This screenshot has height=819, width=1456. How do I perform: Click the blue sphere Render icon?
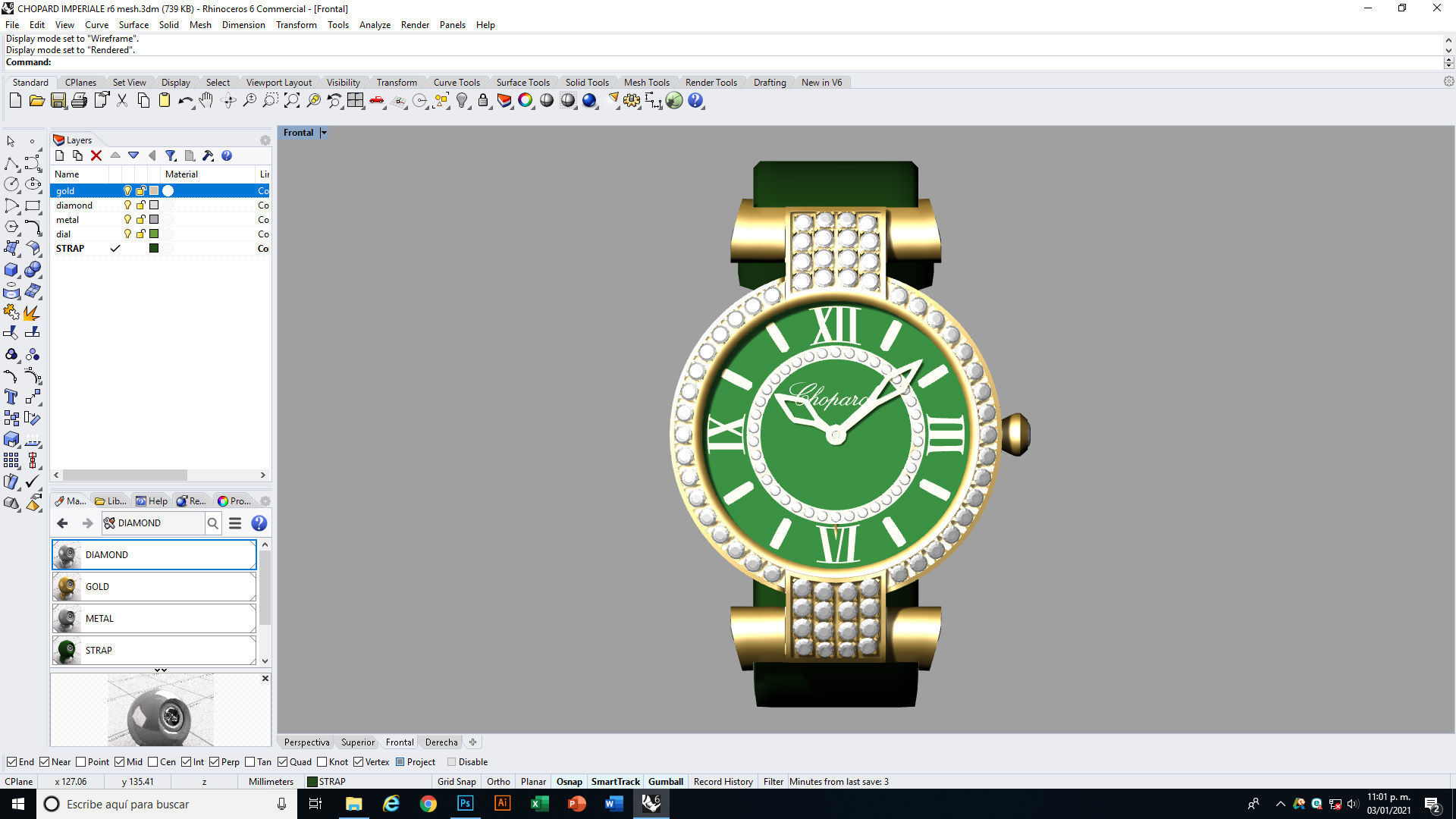(589, 100)
